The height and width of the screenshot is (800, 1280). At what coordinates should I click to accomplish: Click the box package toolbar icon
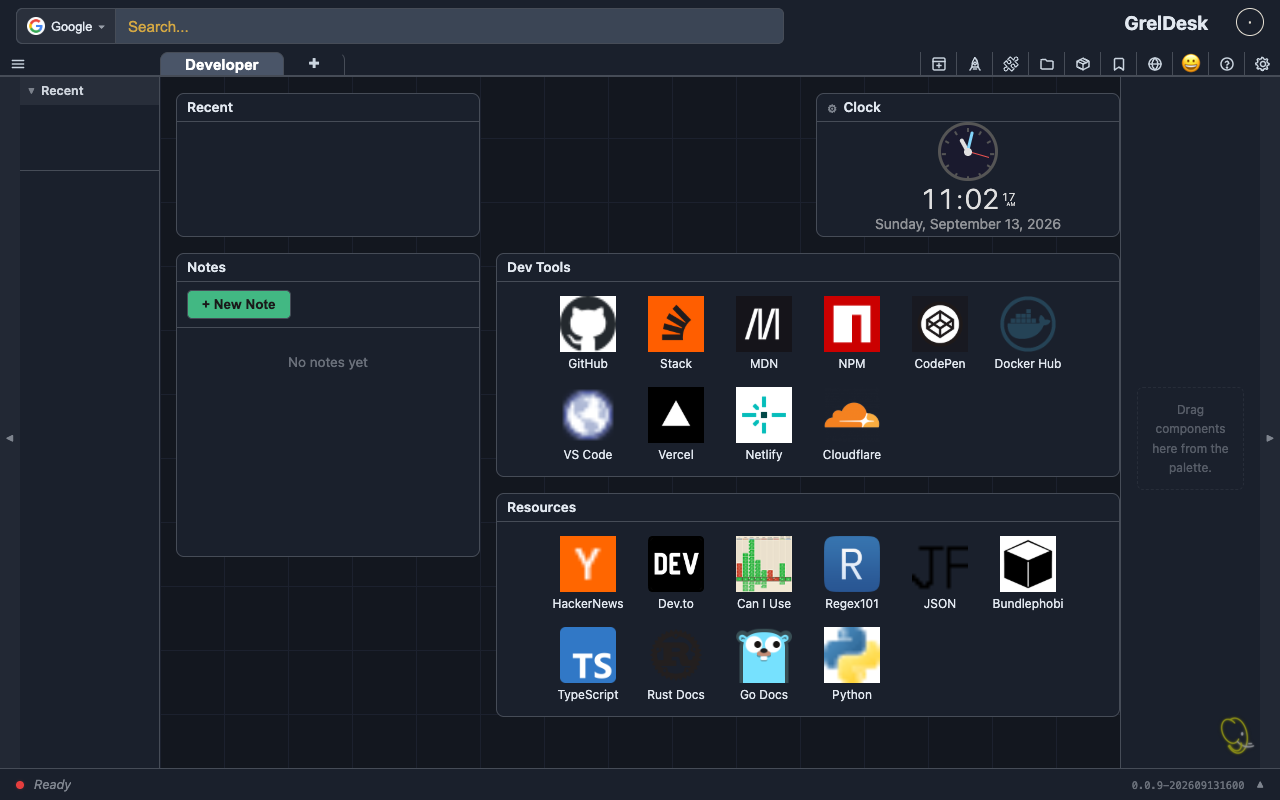click(1083, 64)
